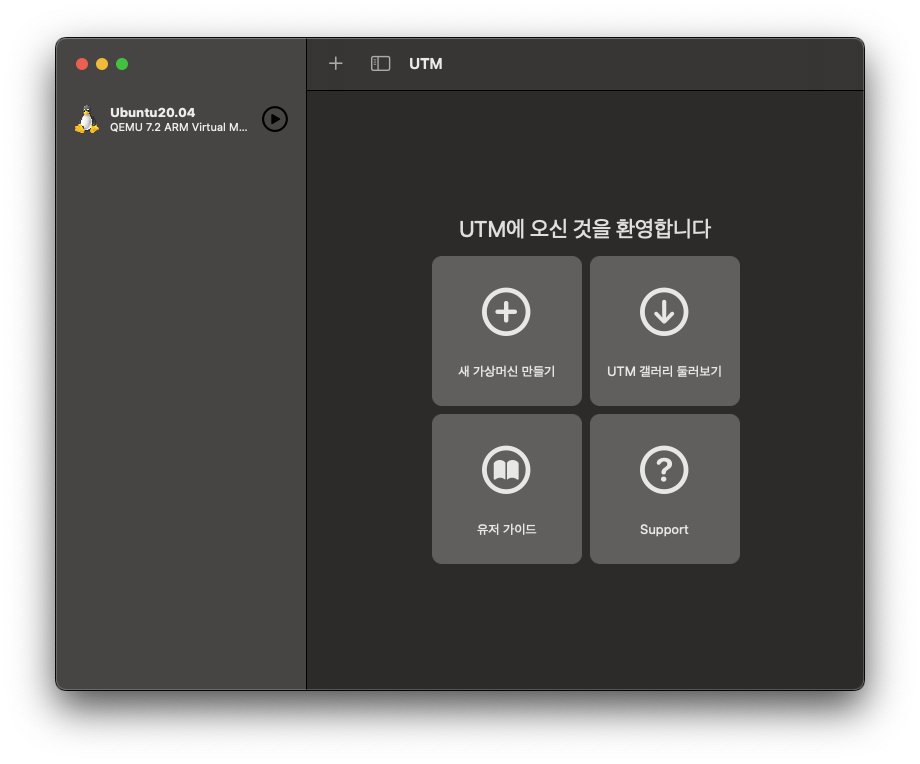Toggle the sidebar visibility icon
This screenshot has width=920, height=764.
[380, 63]
